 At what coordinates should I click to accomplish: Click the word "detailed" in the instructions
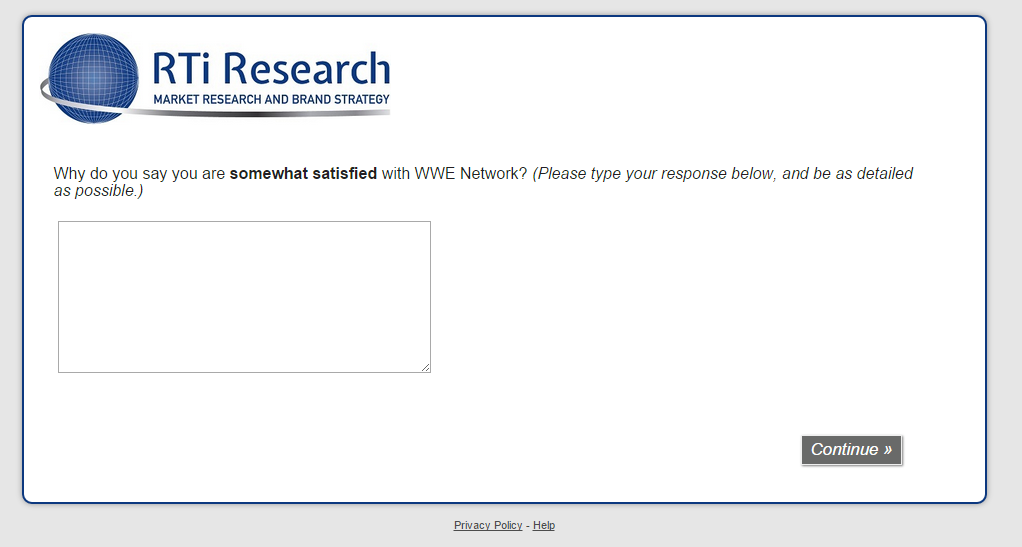[883, 174]
